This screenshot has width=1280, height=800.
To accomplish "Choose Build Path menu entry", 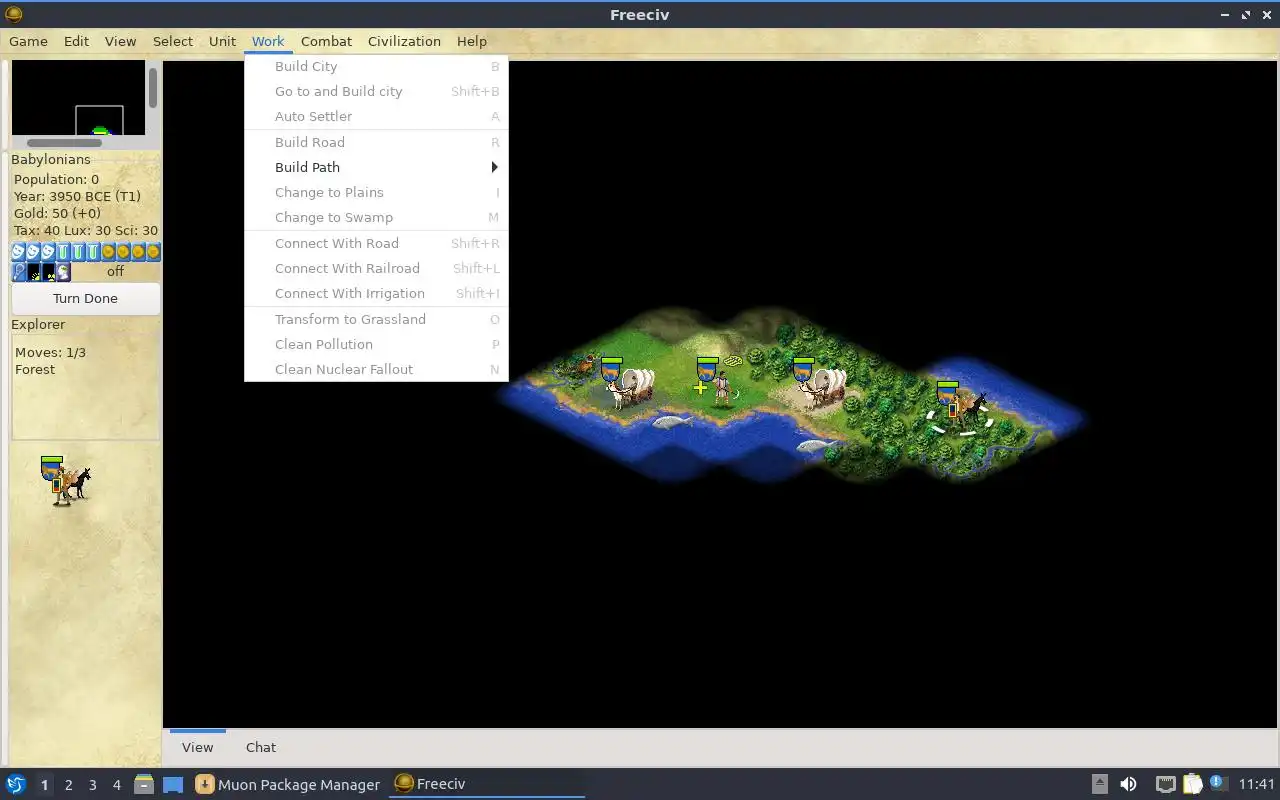I will pyautogui.click(x=376, y=167).
